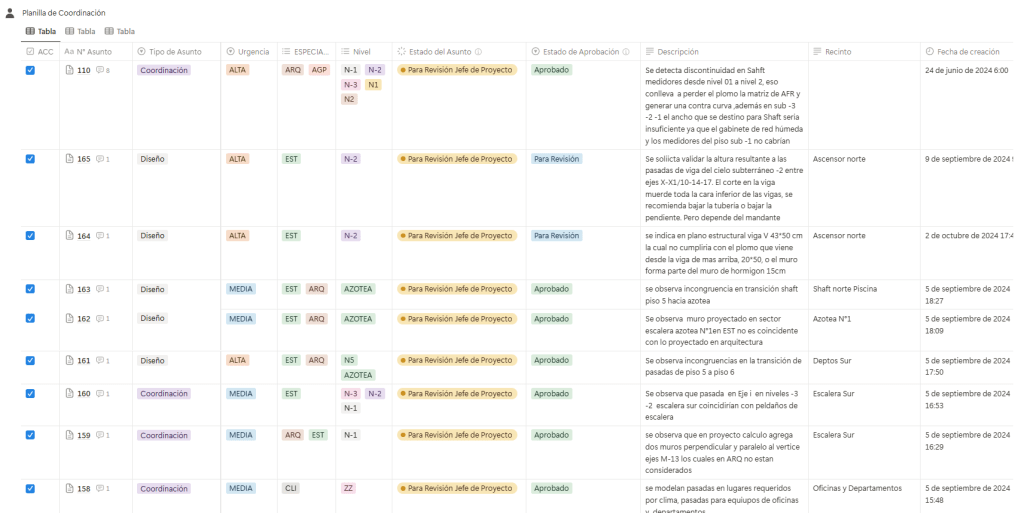The width and height of the screenshot is (1024, 513).
Task: Toggle ACC checkbox for Asunto 110
Action: click(x=30, y=70)
